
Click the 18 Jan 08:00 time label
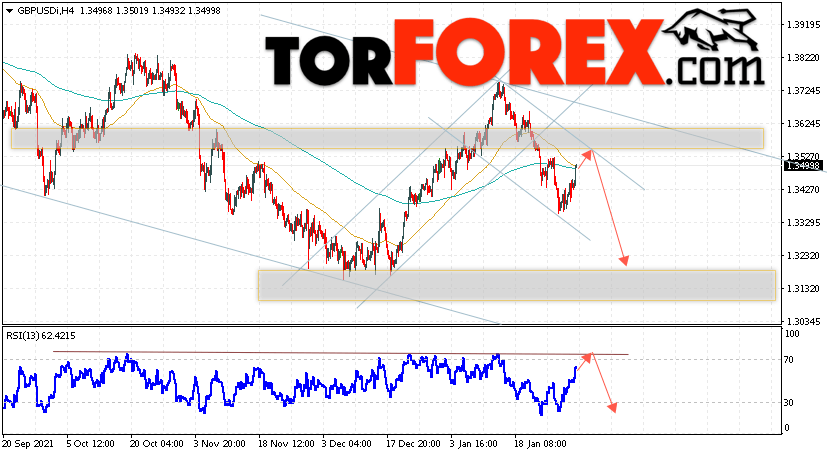(x=540, y=444)
